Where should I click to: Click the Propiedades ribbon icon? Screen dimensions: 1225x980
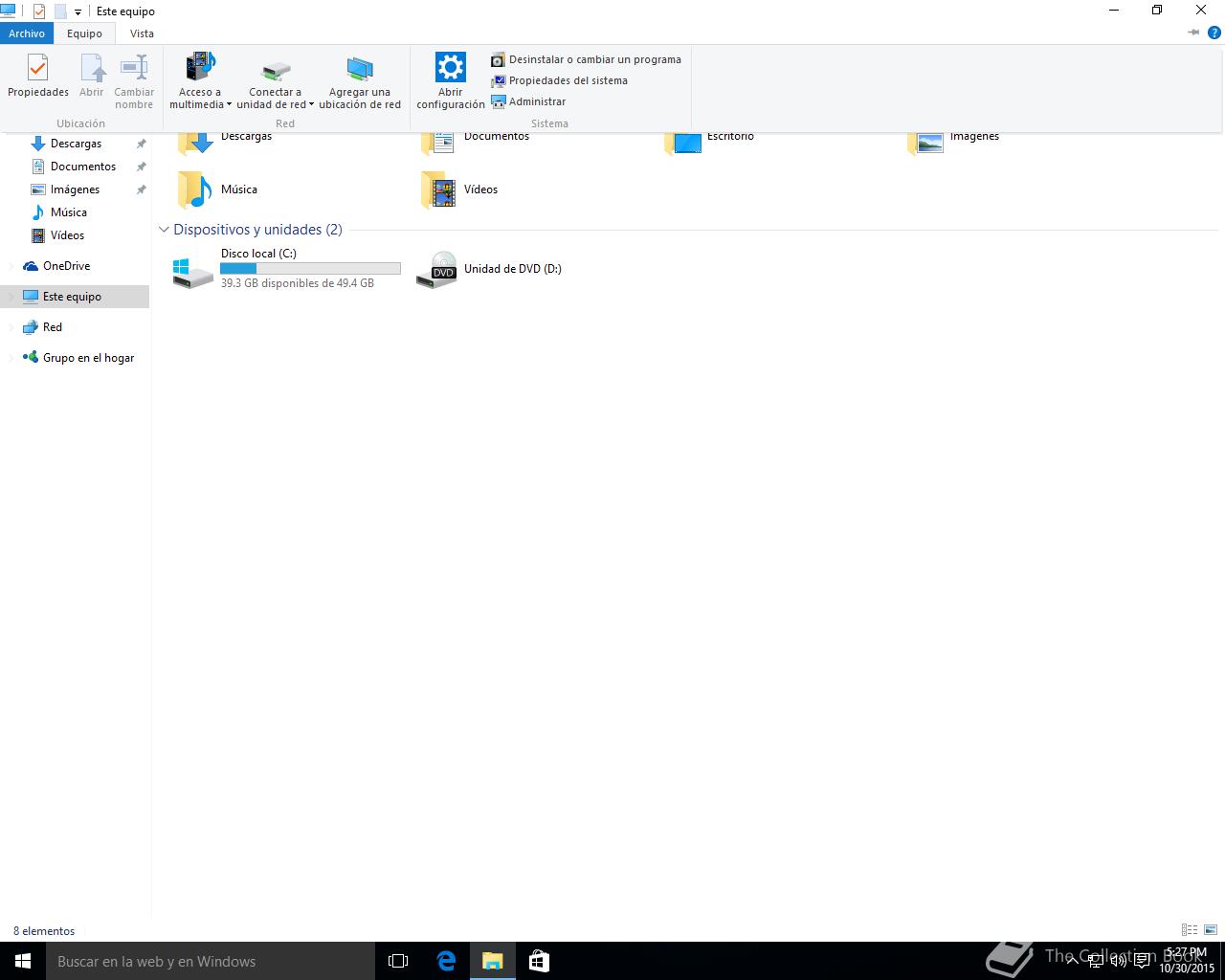pos(37,69)
